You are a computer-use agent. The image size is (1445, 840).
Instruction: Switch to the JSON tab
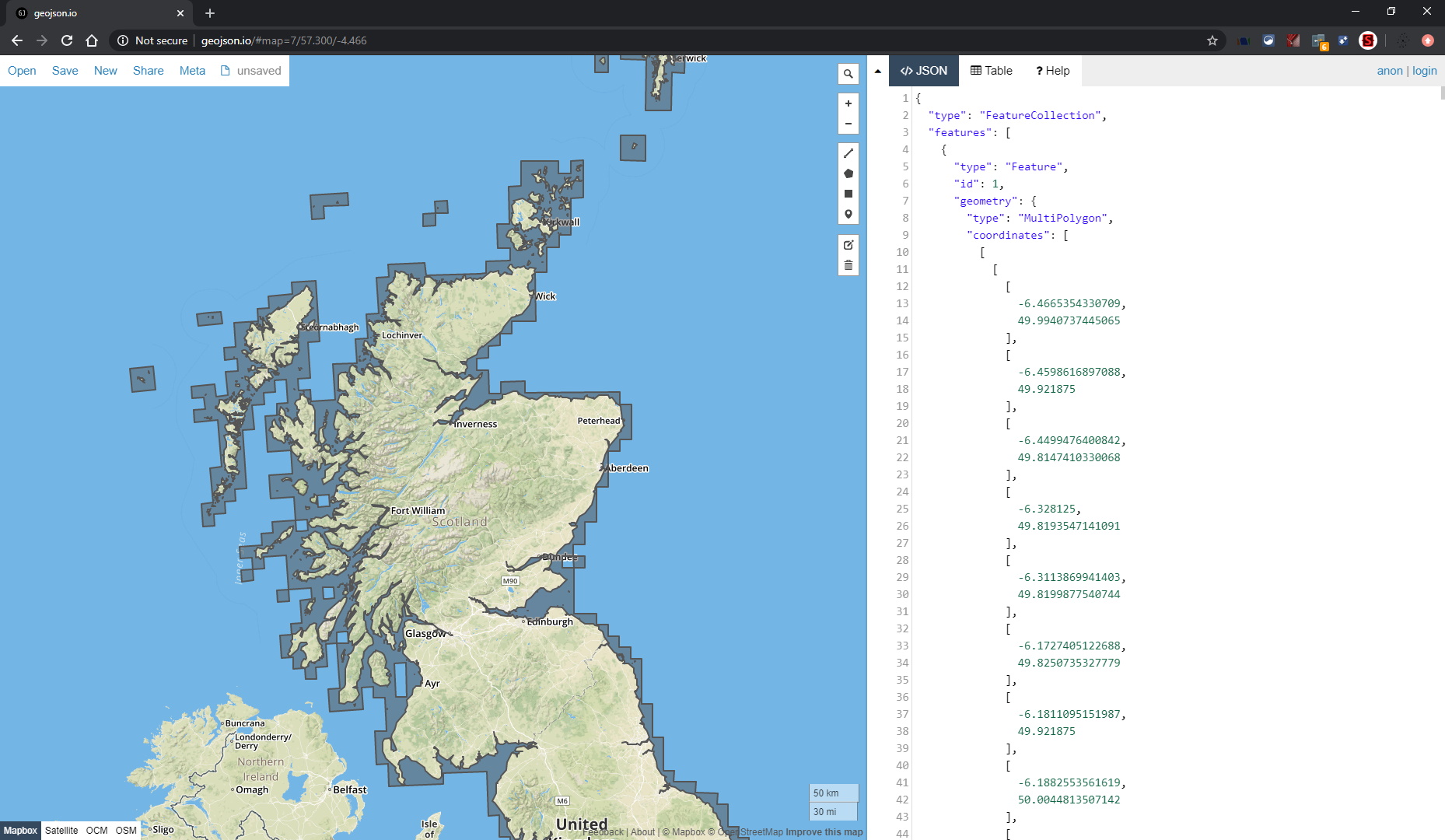(x=924, y=71)
